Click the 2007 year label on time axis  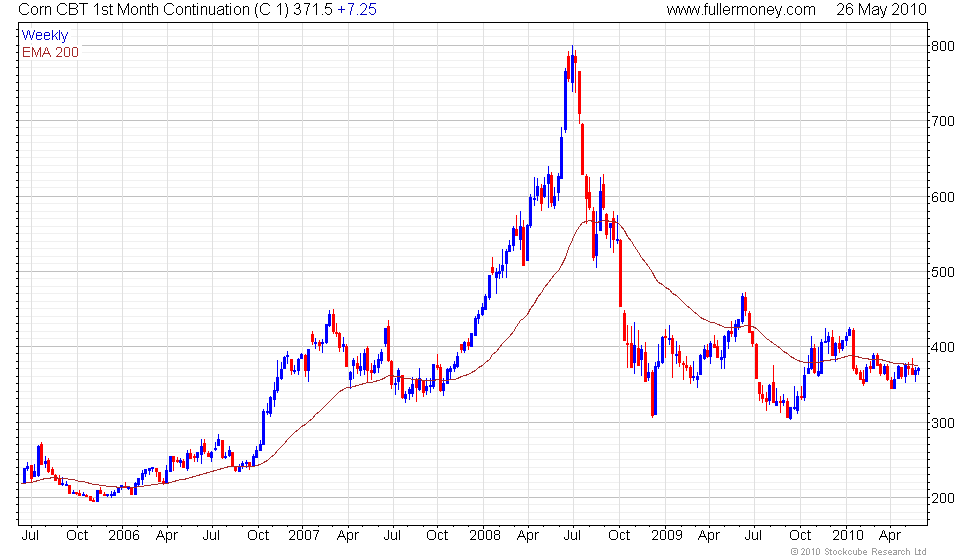click(x=304, y=536)
